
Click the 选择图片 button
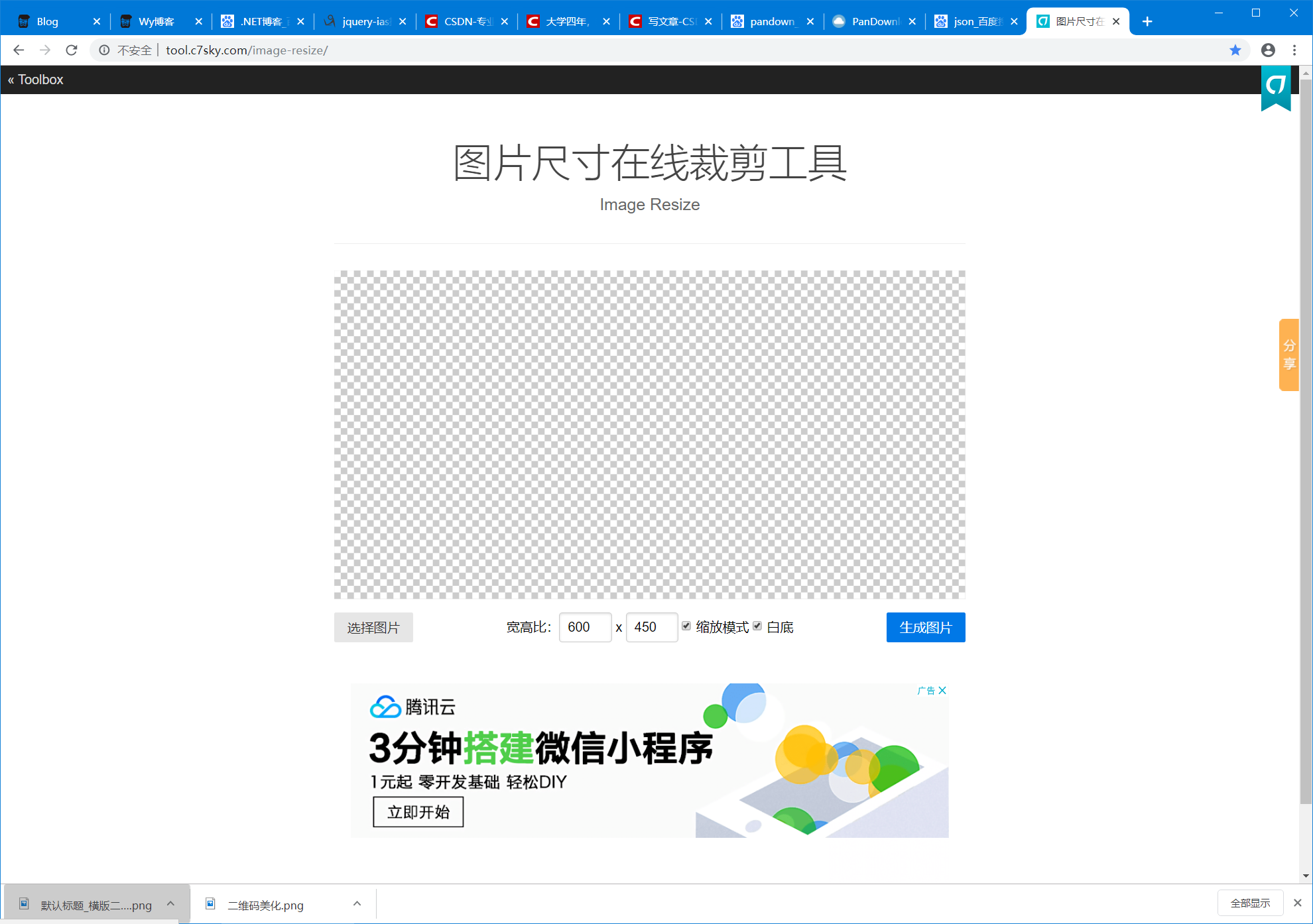(x=373, y=627)
